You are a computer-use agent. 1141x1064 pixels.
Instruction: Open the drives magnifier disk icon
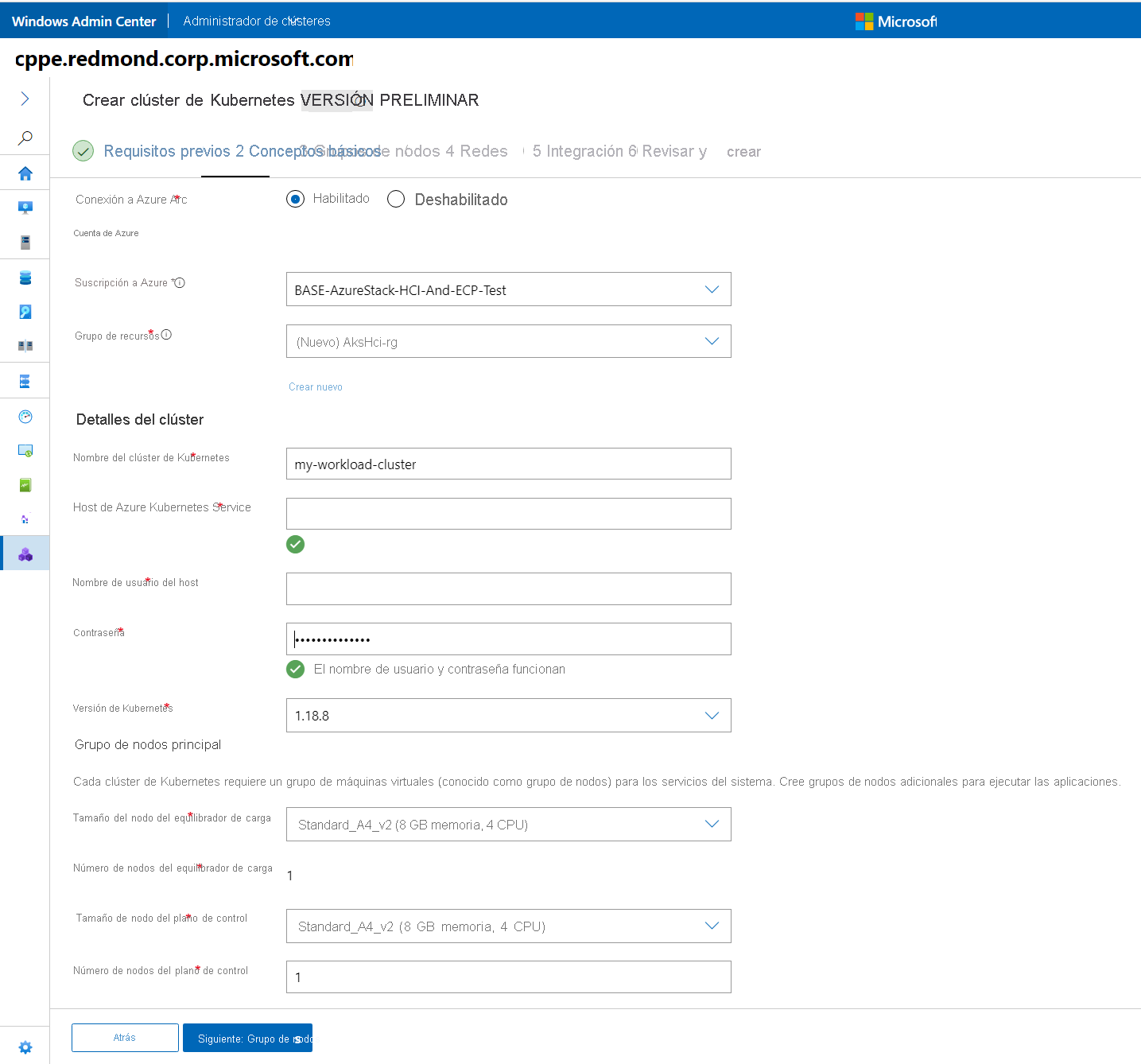(x=25, y=312)
